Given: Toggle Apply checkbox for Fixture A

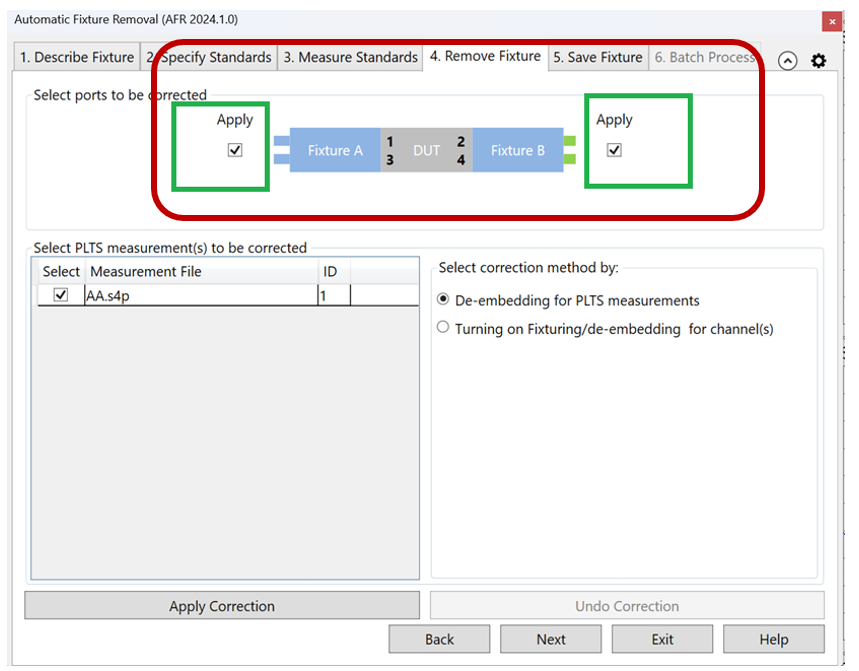Looking at the screenshot, I should click(x=235, y=150).
